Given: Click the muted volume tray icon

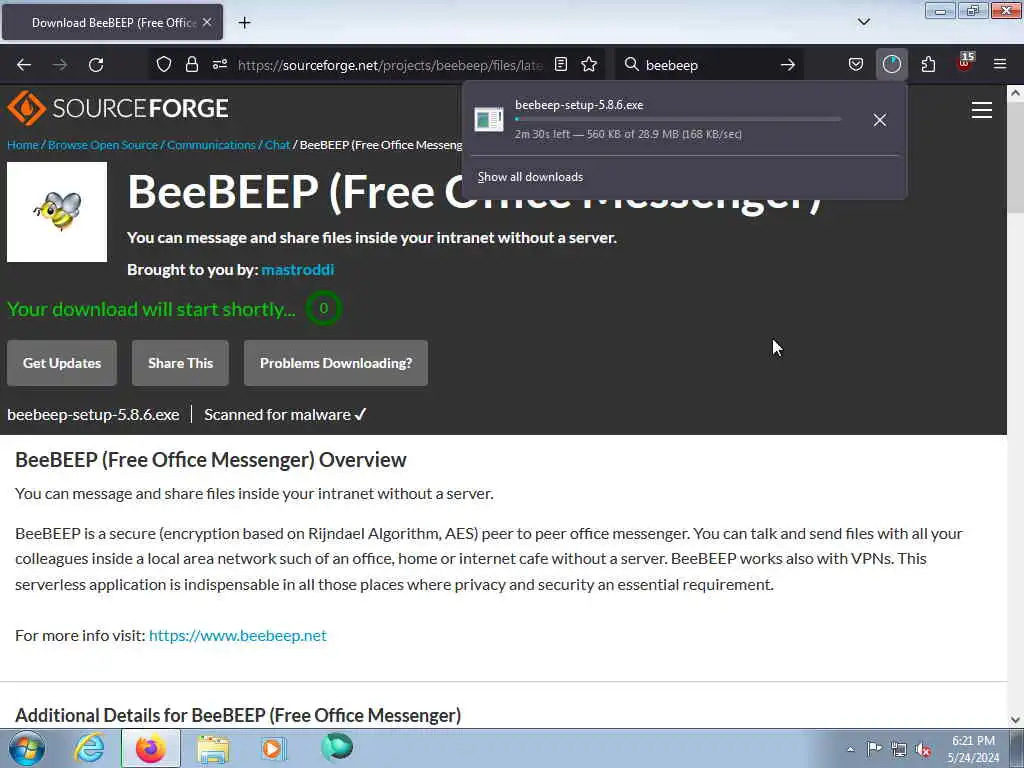Looking at the screenshot, I should point(923,750).
